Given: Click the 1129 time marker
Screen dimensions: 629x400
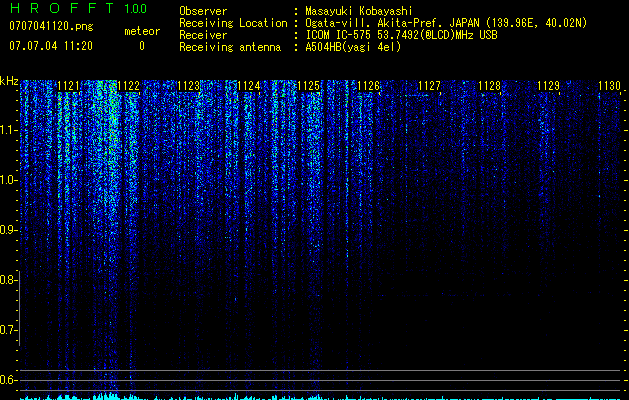Looking at the screenshot, I should pos(549,86).
